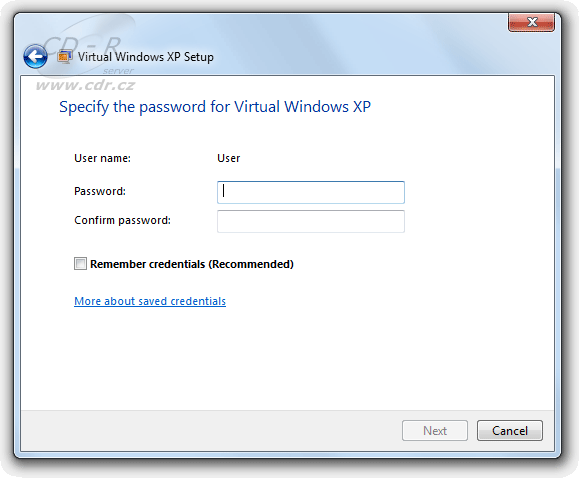Click the "Password:" label

[x=100, y=191]
